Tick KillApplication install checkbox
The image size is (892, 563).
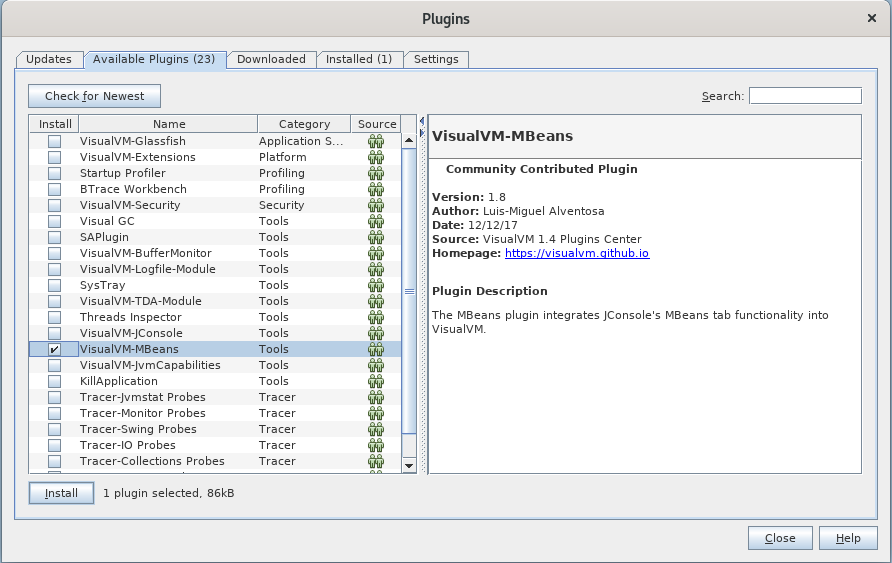pos(54,381)
